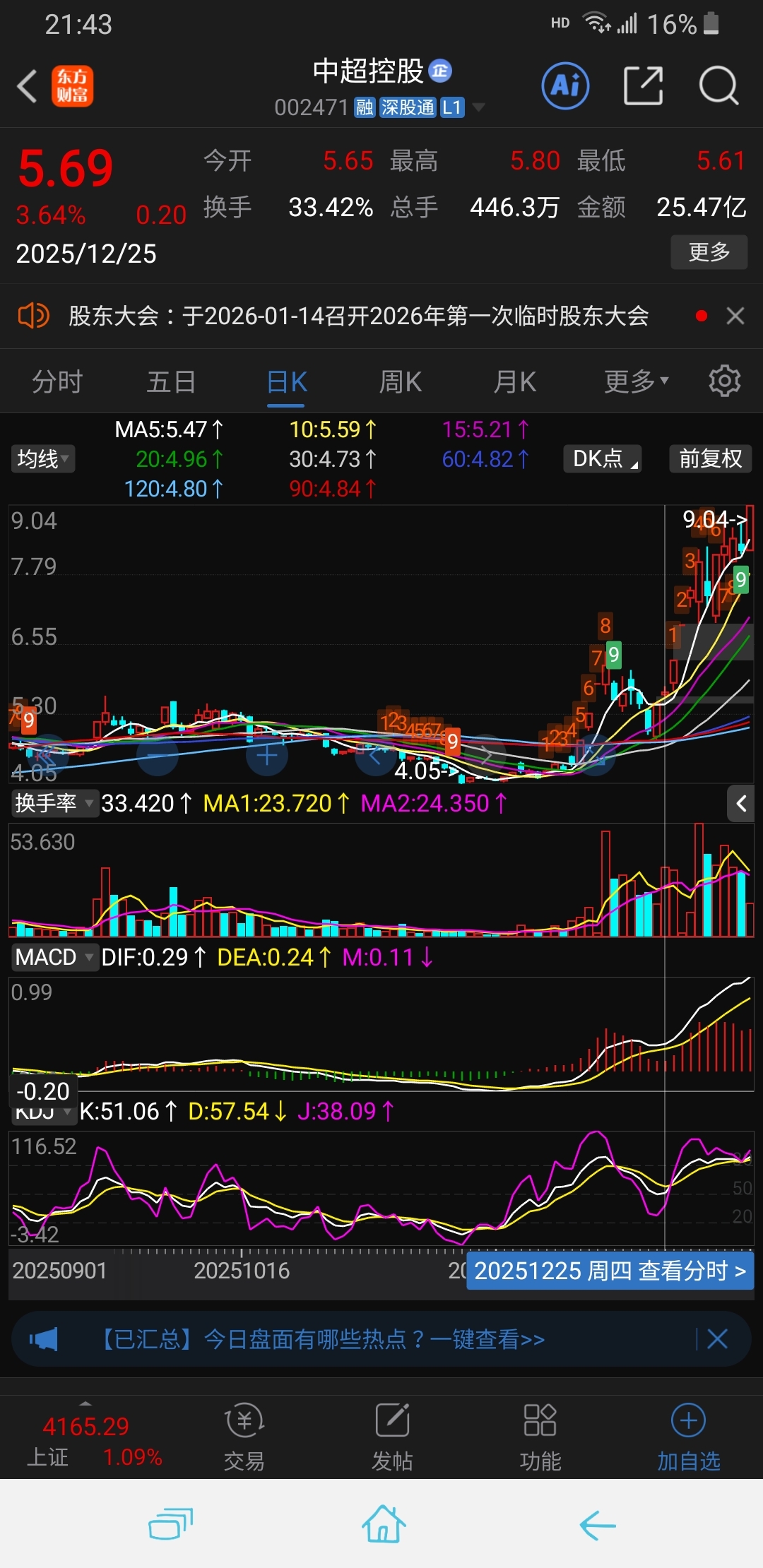The width and height of the screenshot is (763, 1568).
Task: Open the DK点 dropdown
Action: (x=603, y=459)
